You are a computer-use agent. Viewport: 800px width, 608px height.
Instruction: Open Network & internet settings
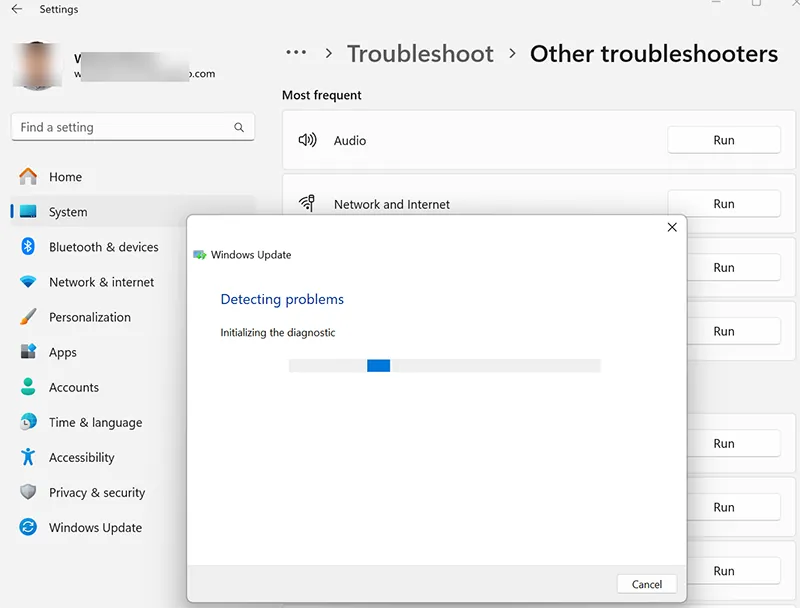98,282
